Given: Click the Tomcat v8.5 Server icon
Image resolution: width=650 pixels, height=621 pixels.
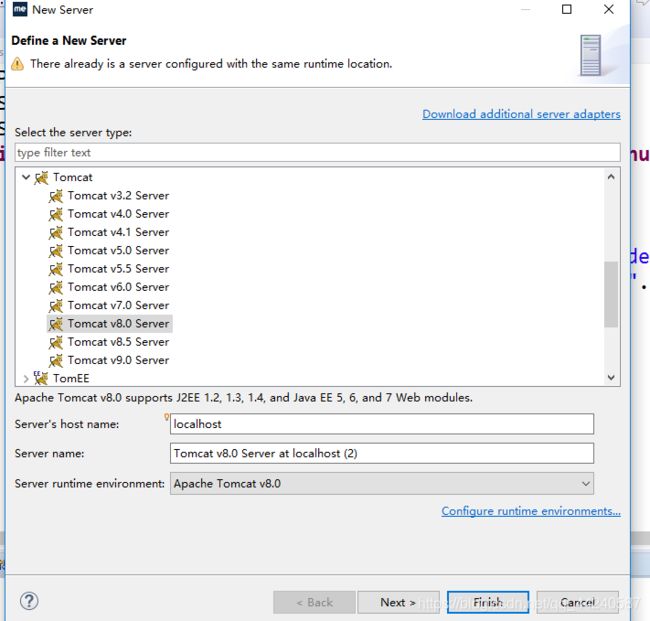Looking at the screenshot, I should (56, 342).
